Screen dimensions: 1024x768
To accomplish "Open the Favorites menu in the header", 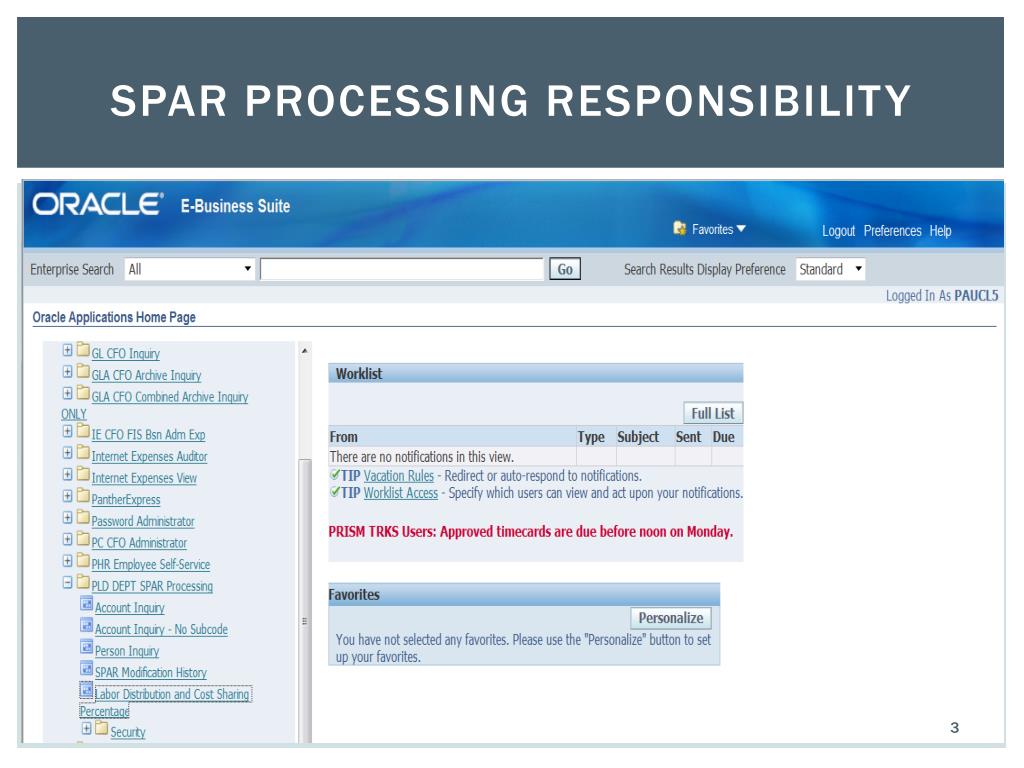I will click(x=718, y=229).
